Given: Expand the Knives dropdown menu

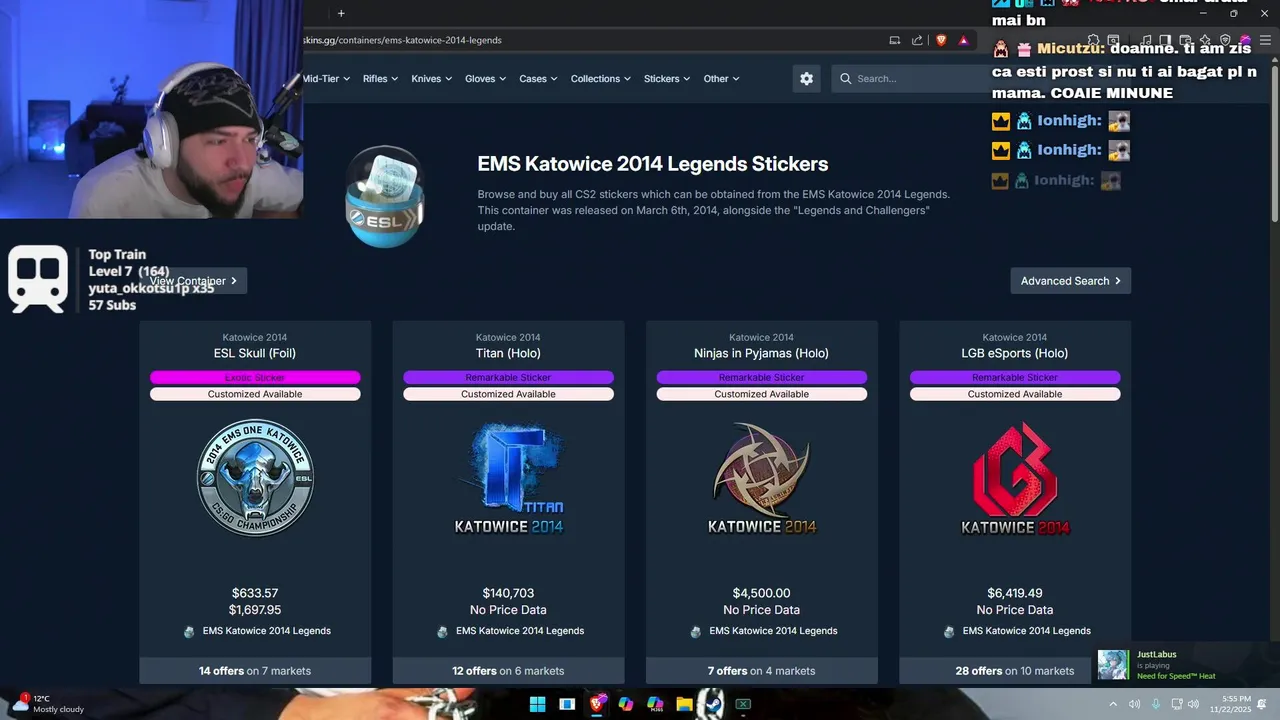Looking at the screenshot, I should 432,79.
